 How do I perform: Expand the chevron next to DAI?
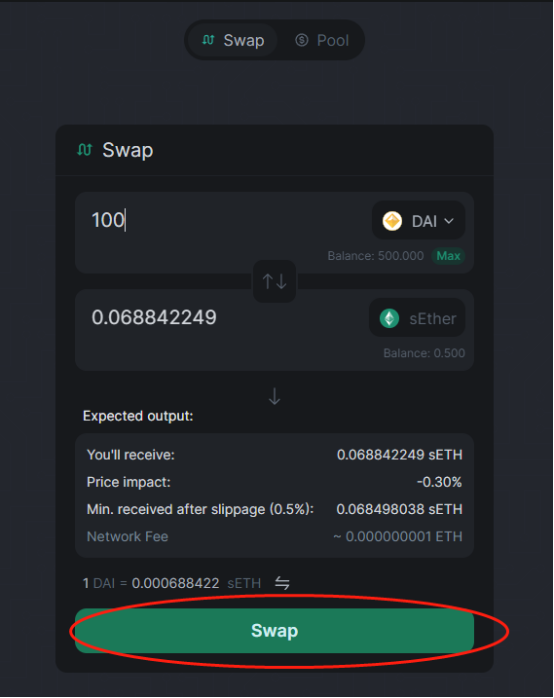tap(449, 221)
